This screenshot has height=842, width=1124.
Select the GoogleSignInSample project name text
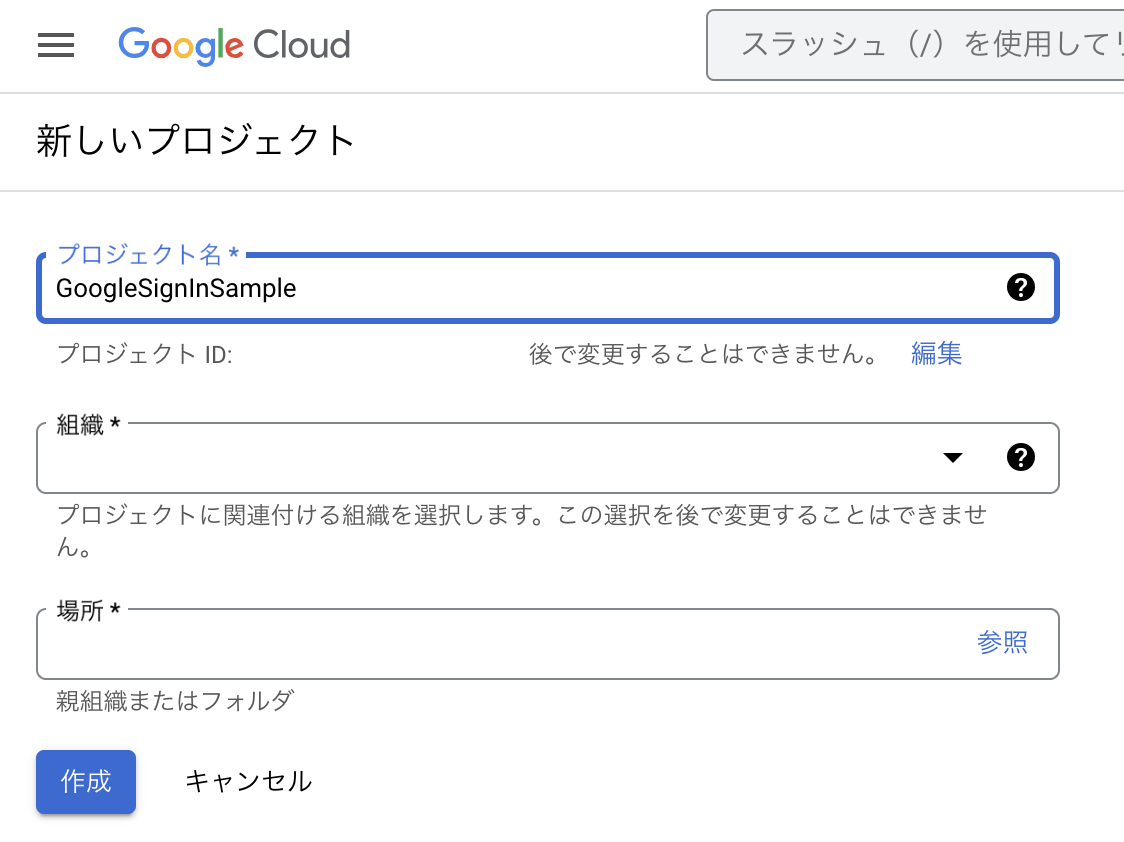(x=175, y=288)
